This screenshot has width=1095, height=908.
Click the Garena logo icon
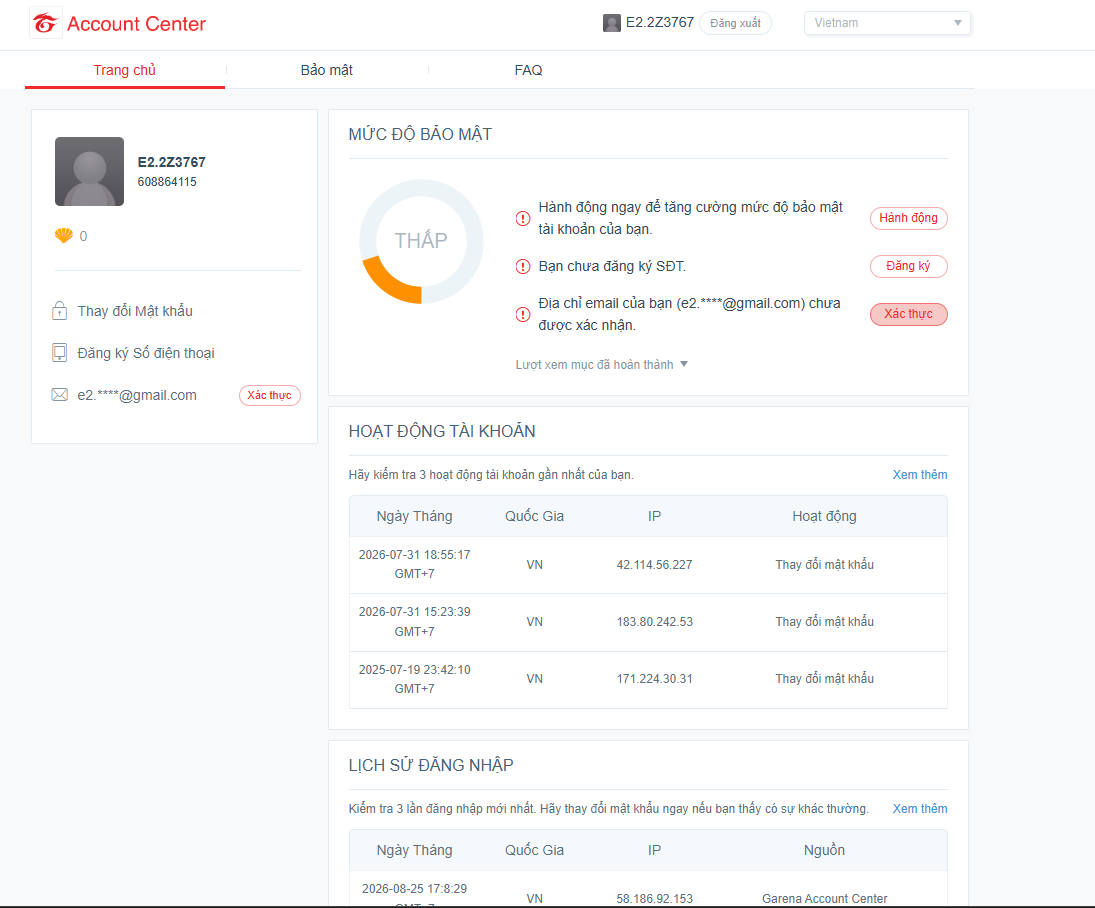click(x=45, y=23)
